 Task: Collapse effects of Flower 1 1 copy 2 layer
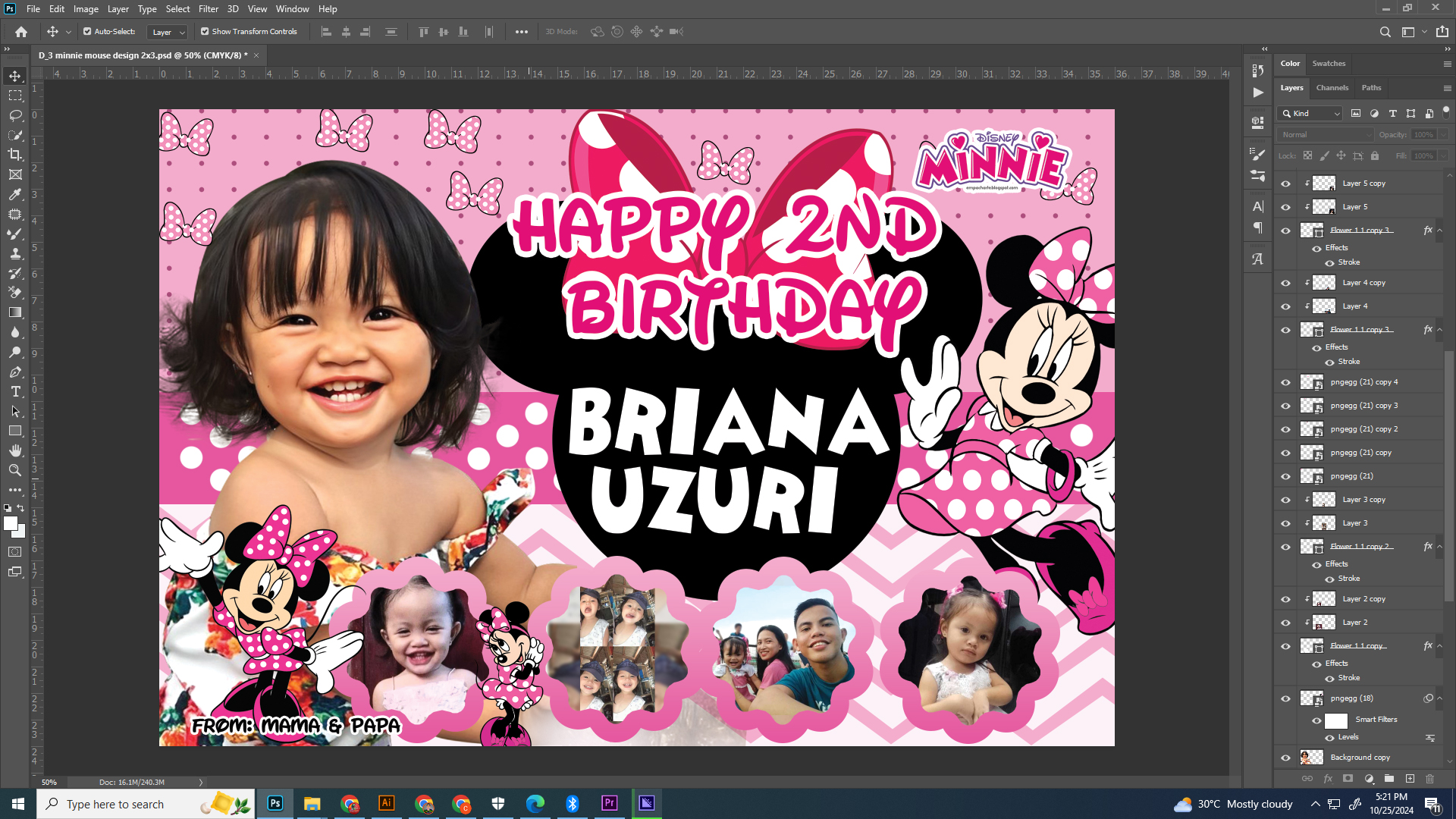pyautogui.click(x=1439, y=547)
